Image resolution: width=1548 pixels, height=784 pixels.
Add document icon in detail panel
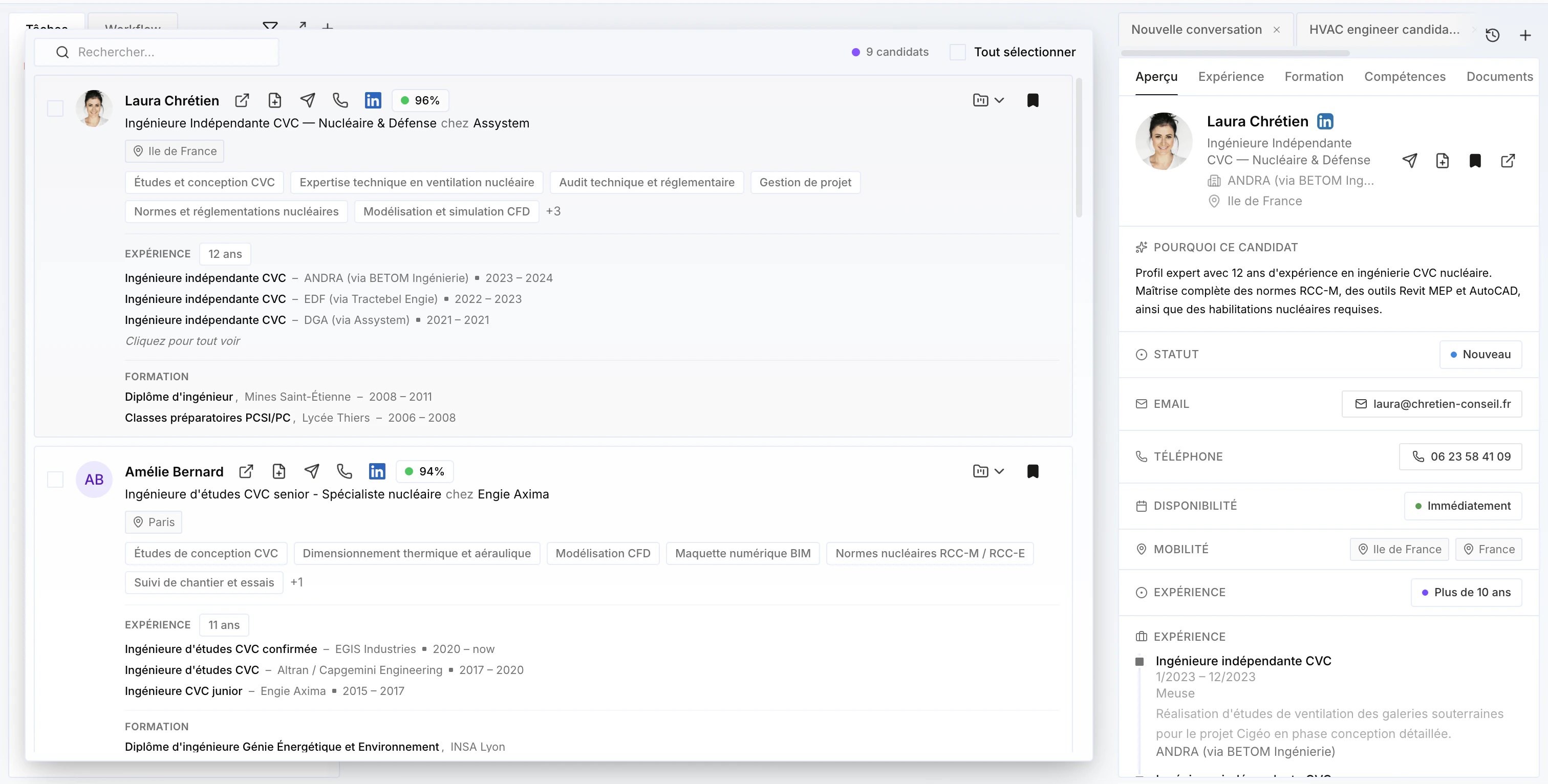click(1442, 160)
